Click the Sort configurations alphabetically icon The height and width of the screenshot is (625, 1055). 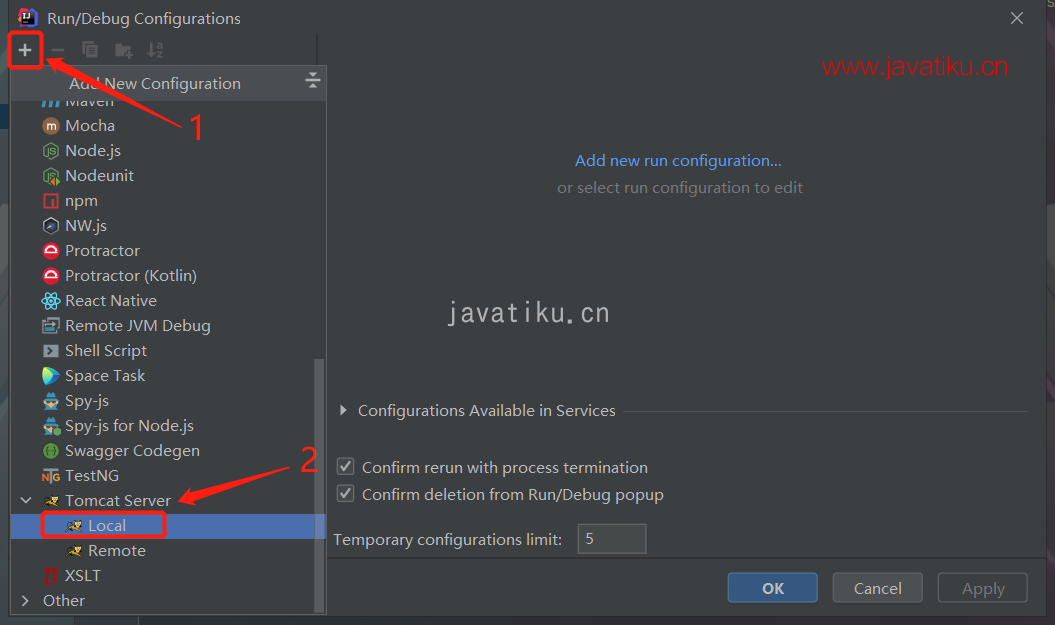pyautogui.click(x=155, y=50)
